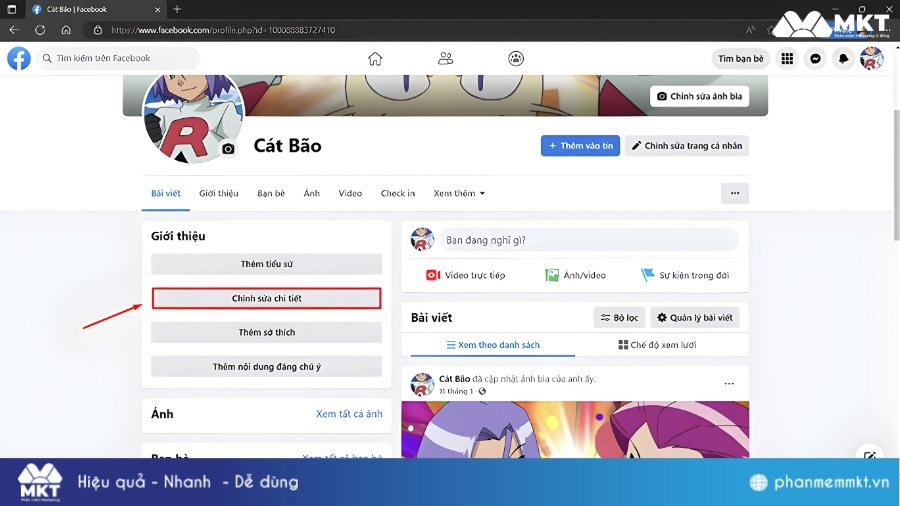900x506 pixels.
Task: Click Thêm nội dung đáng chú ý button
Action: (x=266, y=367)
